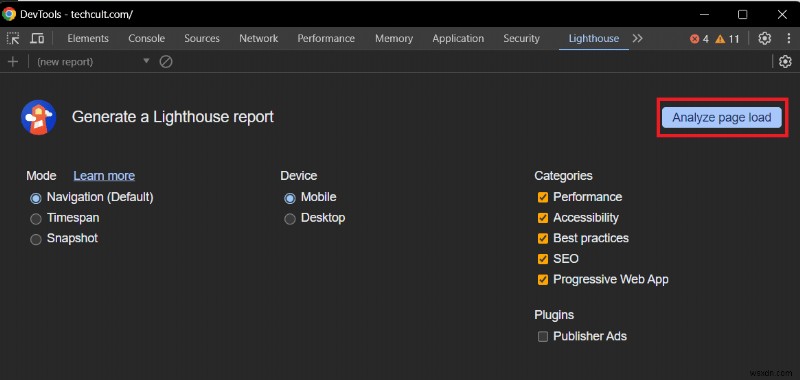This screenshot has height=380, width=800.
Task: Choose the Mobile device option
Action: [290, 198]
